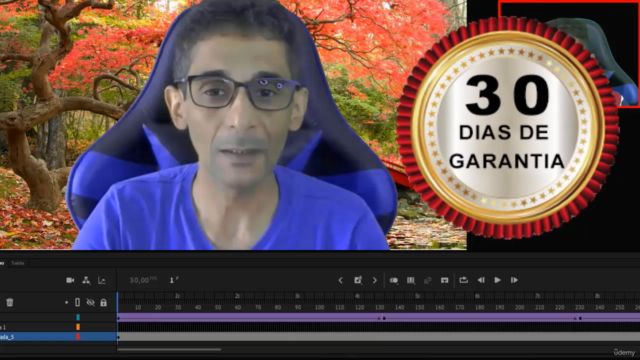This screenshot has width=640, height=360.
Task: Click center frame icon in timeline
Action: point(444,280)
